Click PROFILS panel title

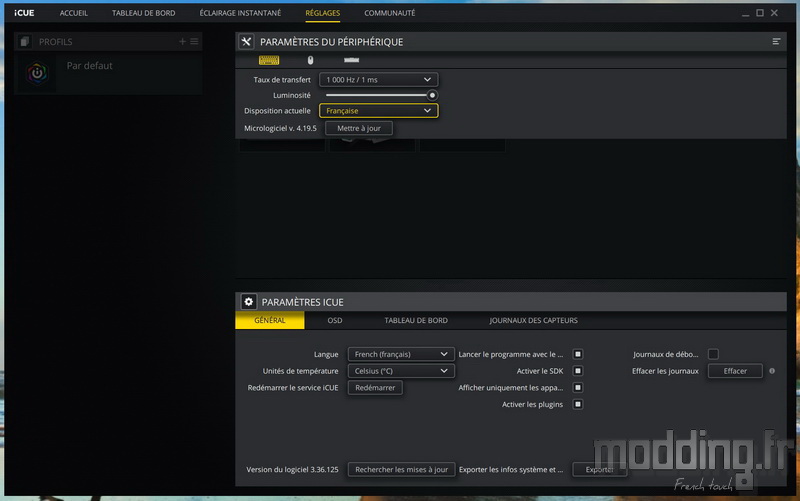[56, 42]
